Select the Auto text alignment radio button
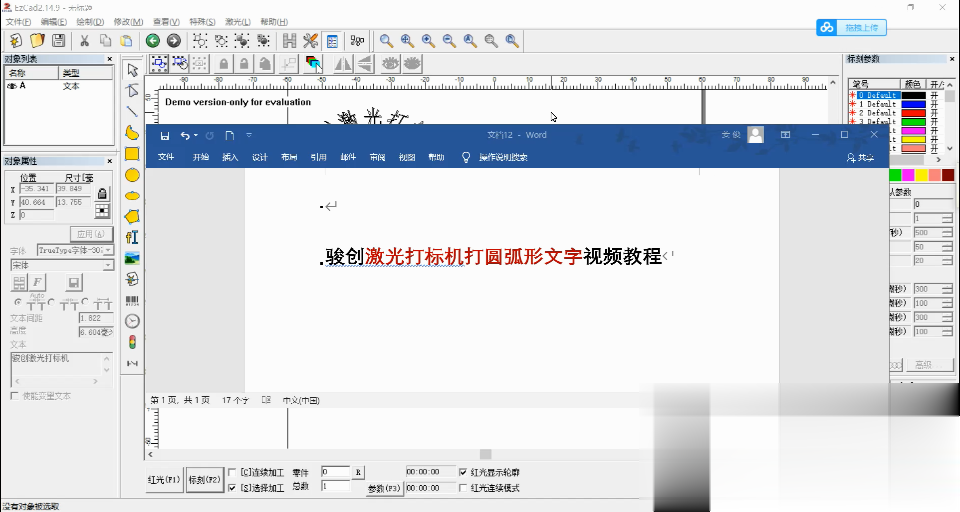The image size is (960, 512). [x=18, y=302]
